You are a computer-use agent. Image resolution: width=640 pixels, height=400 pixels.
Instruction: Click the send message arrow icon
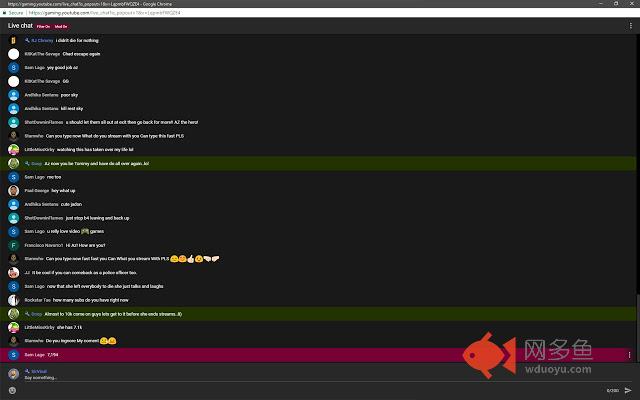pos(628,389)
